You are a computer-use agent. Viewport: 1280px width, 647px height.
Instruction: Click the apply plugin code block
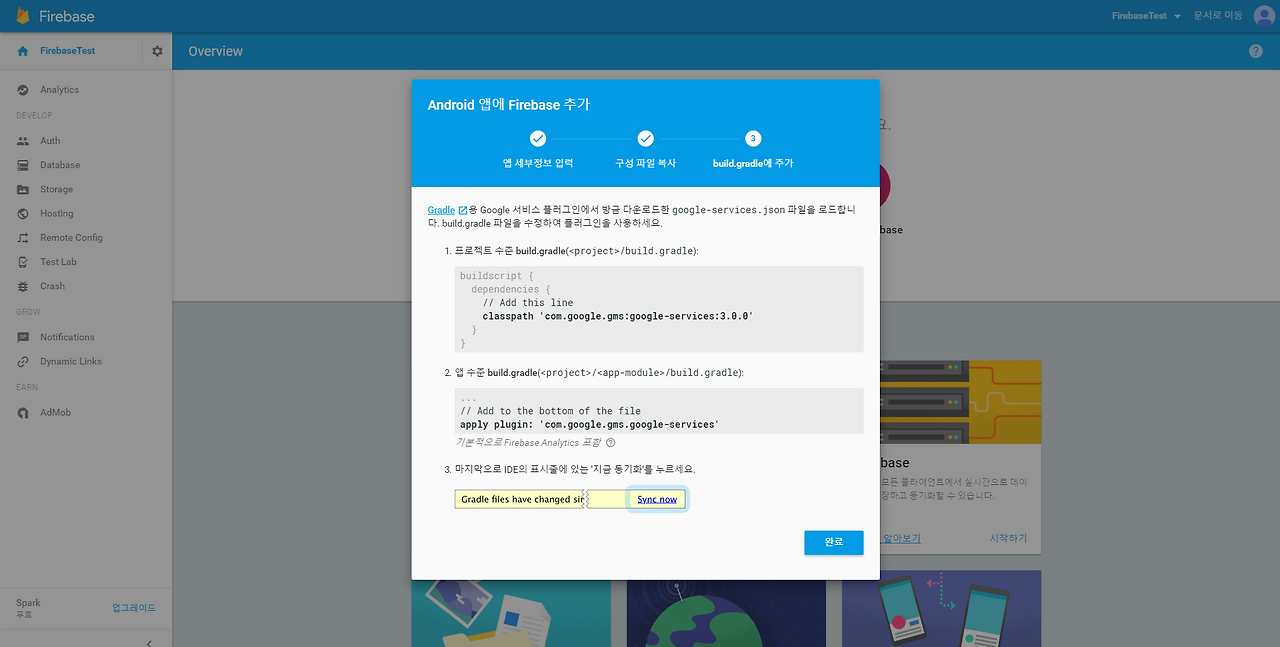(x=659, y=411)
